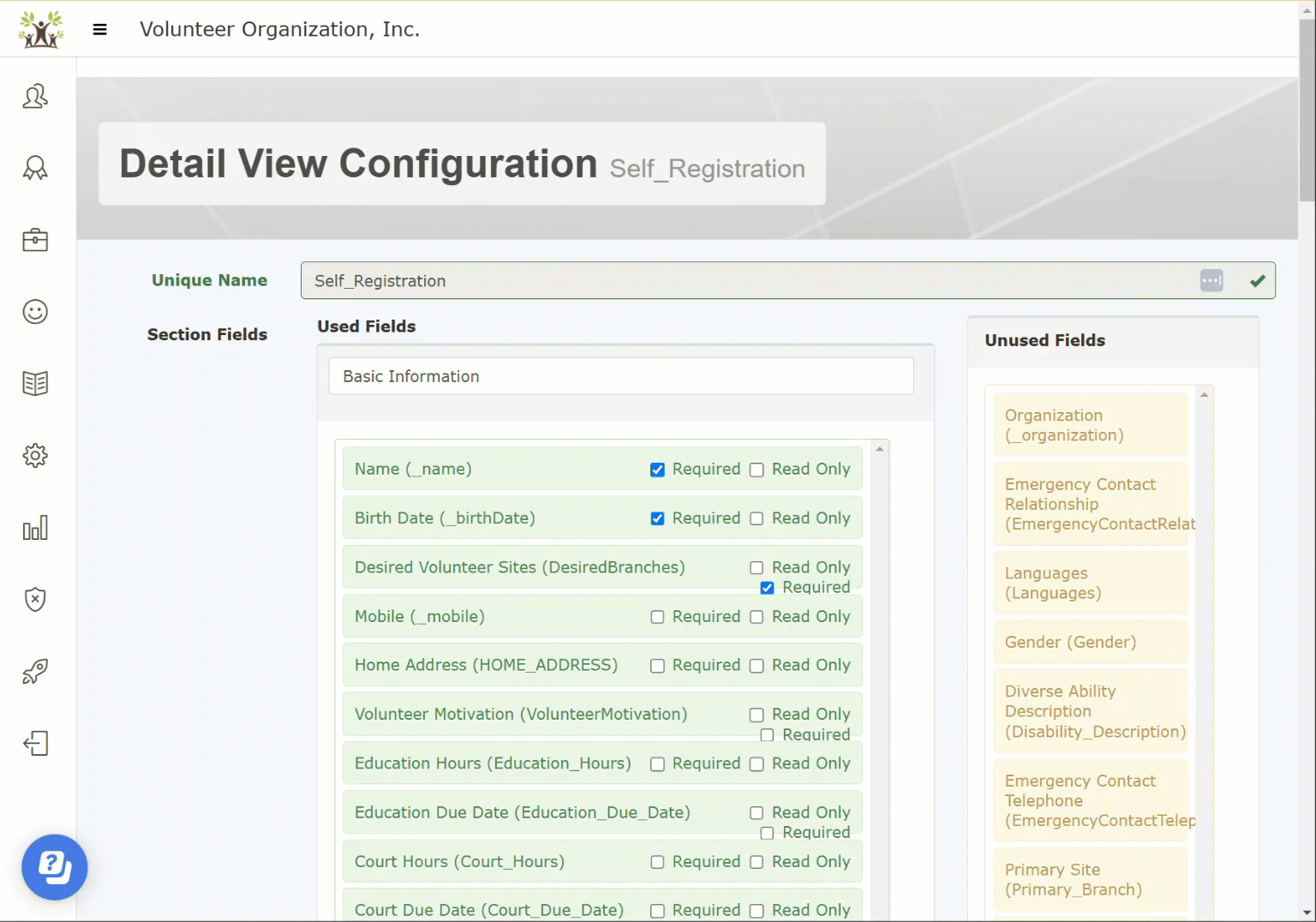Select the award ribbon icon in sidebar
Viewport: 1316px width, 922px height.
(x=34, y=168)
